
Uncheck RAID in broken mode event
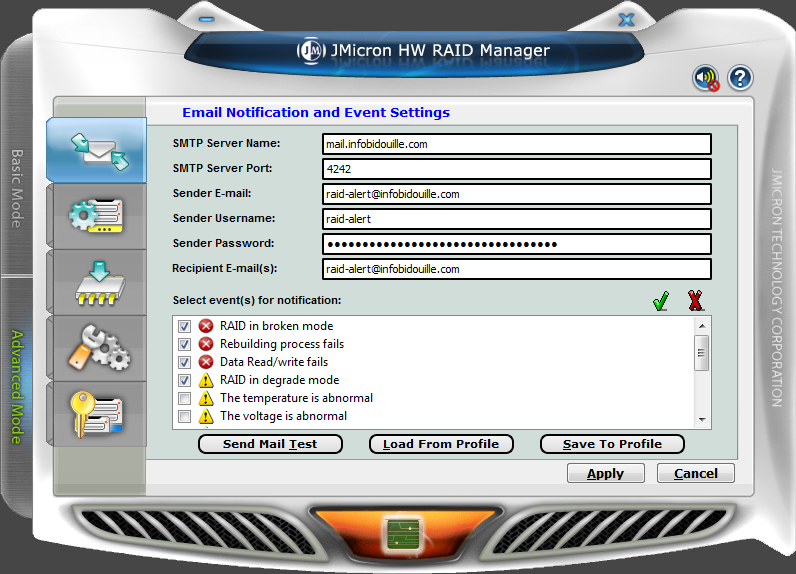[x=184, y=326]
